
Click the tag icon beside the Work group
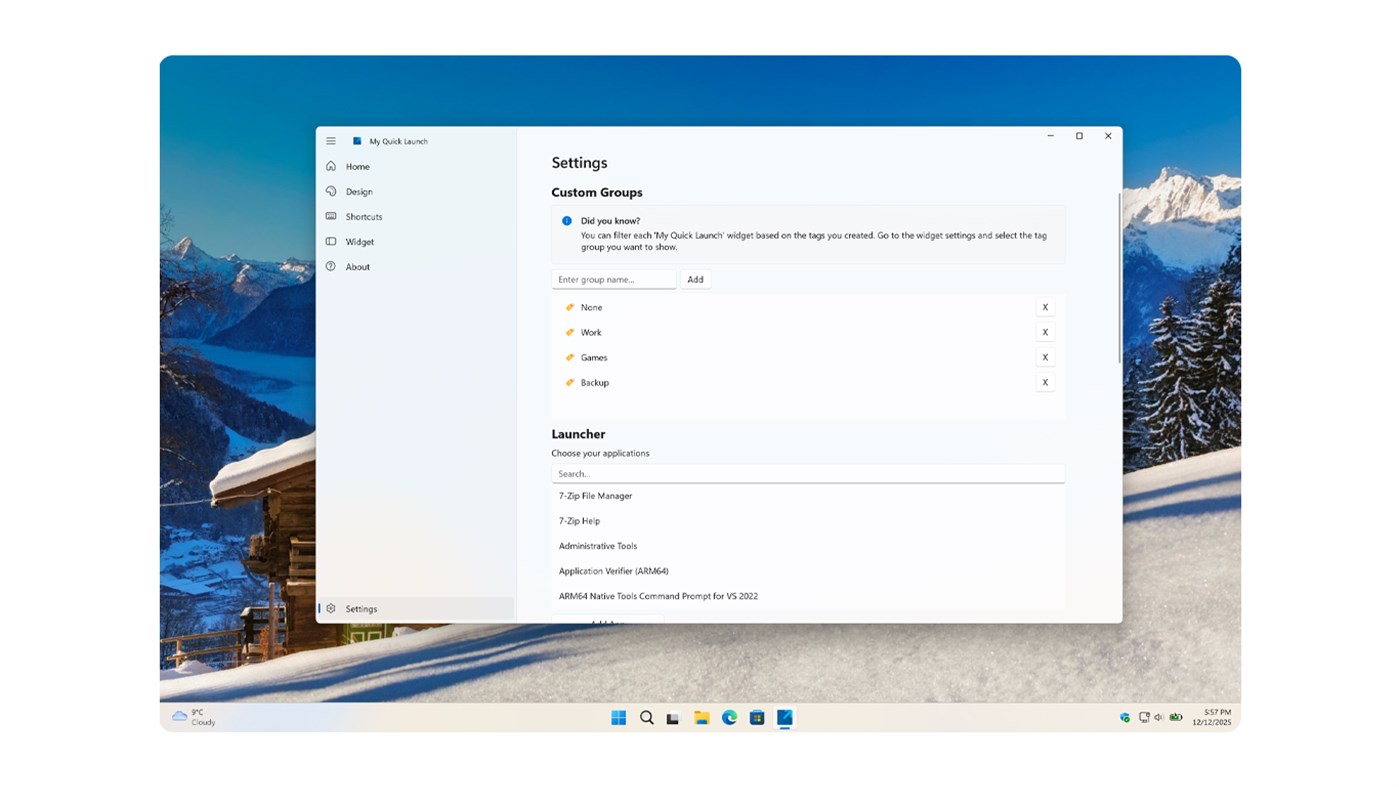[x=569, y=331]
